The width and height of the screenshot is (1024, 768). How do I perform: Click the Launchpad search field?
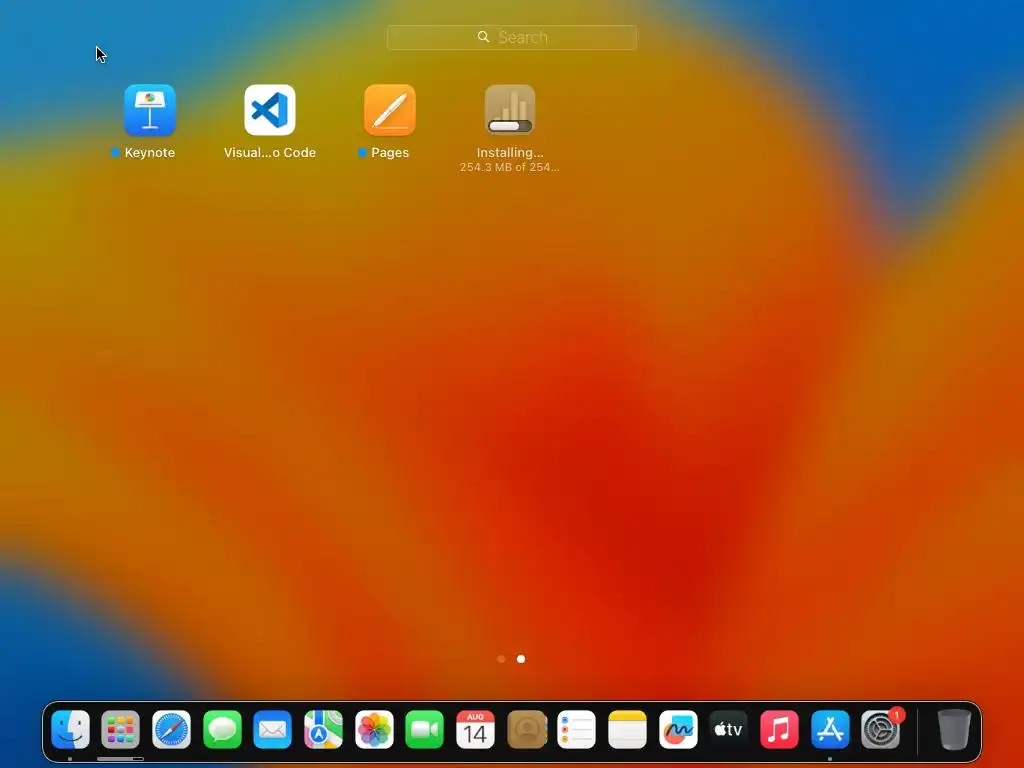coord(511,37)
